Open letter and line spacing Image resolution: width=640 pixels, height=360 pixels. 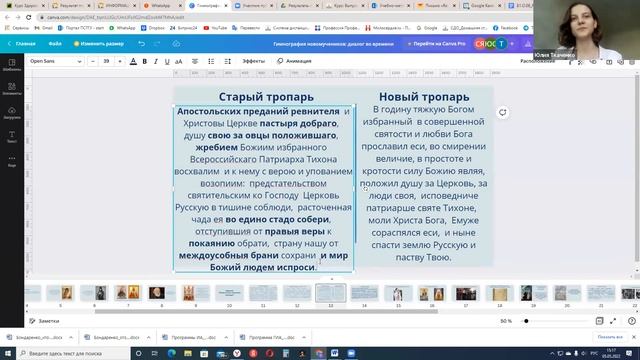click(x=227, y=61)
